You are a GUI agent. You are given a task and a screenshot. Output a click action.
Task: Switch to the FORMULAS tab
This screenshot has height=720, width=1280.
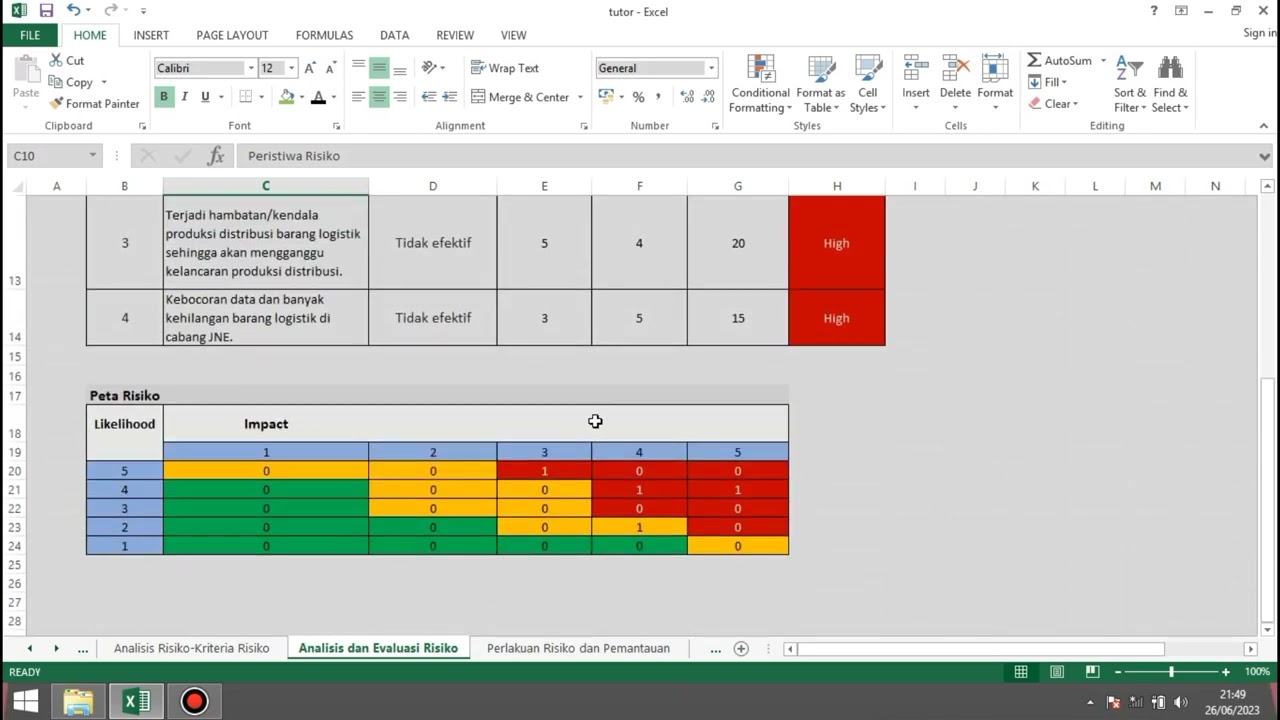tap(324, 35)
